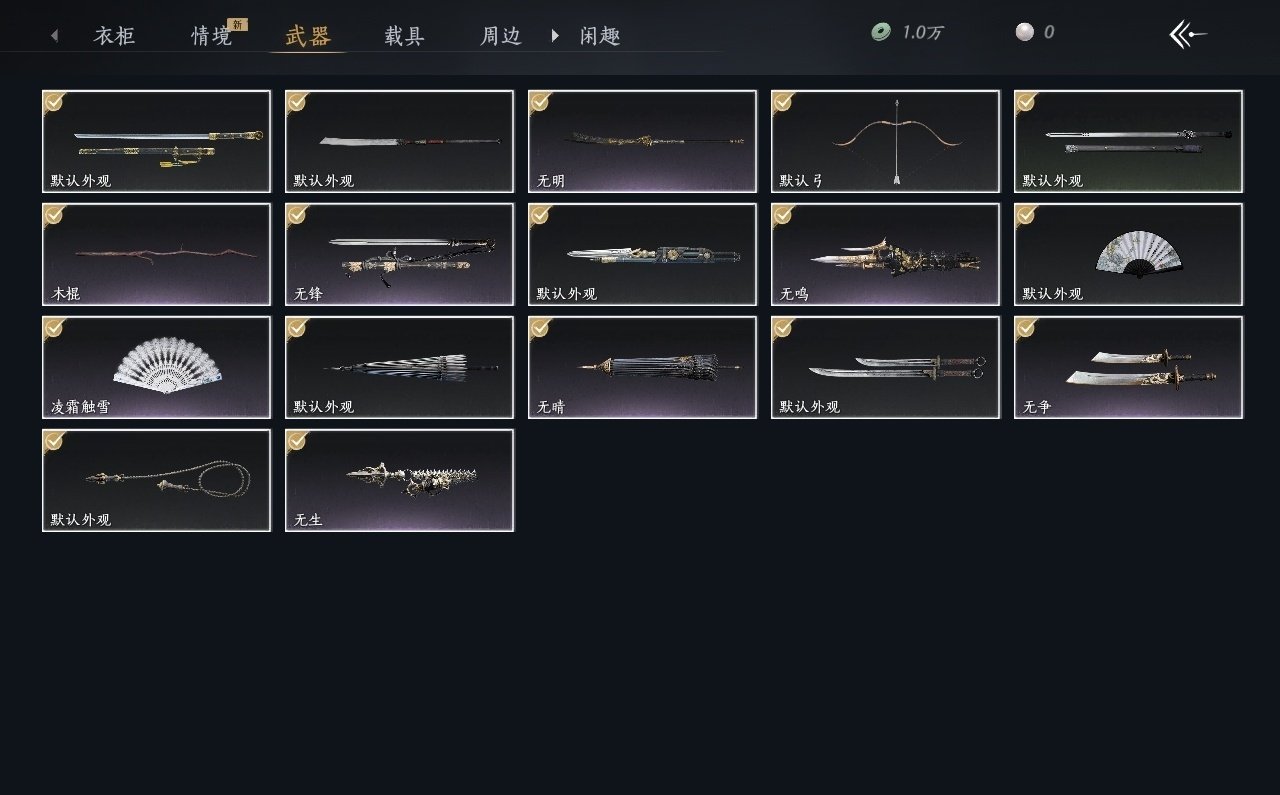
Task: Select the 默认弓 bow weapon skin
Action: [x=885, y=141]
